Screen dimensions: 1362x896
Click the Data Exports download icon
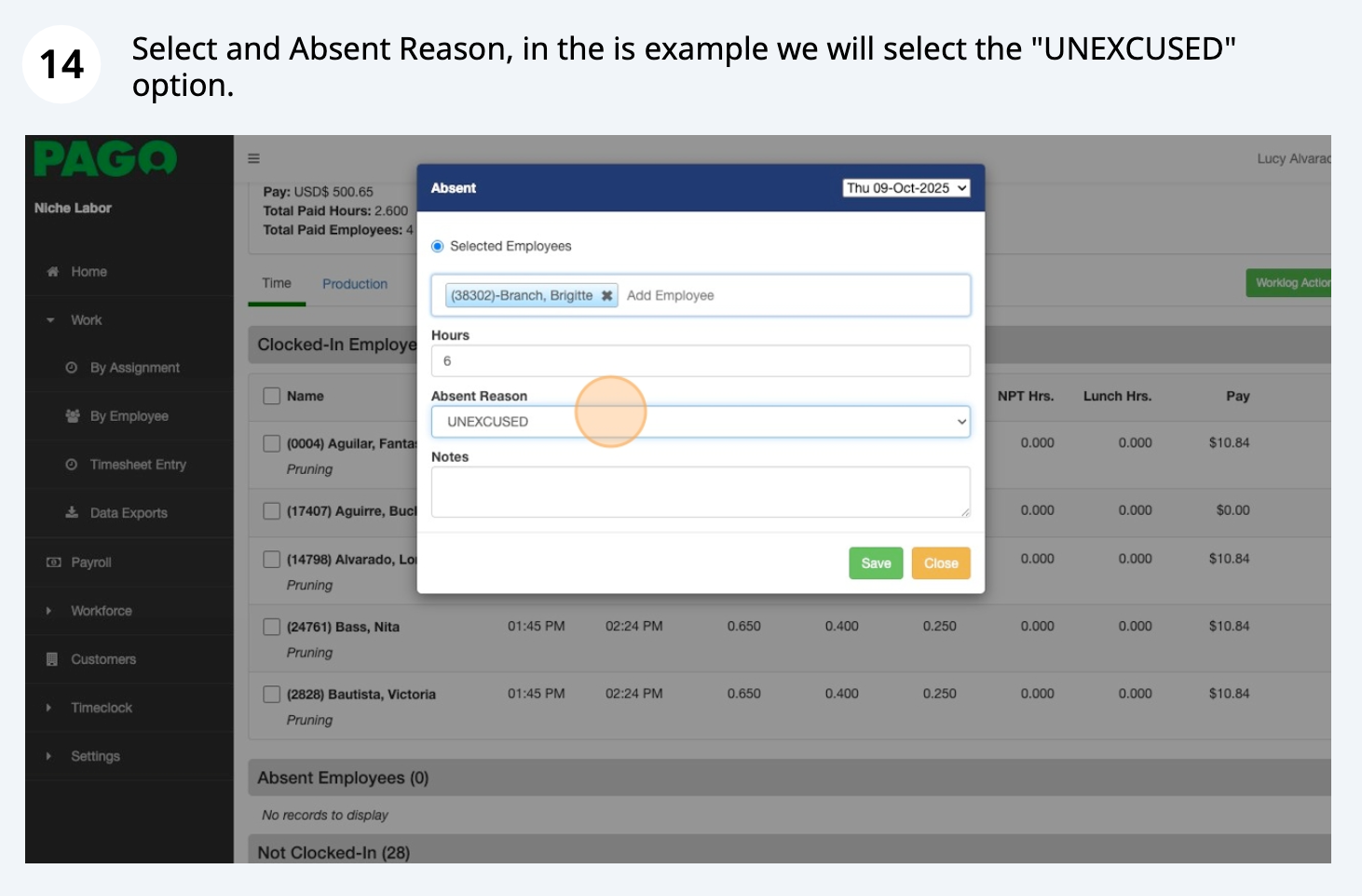tap(72, 513)
